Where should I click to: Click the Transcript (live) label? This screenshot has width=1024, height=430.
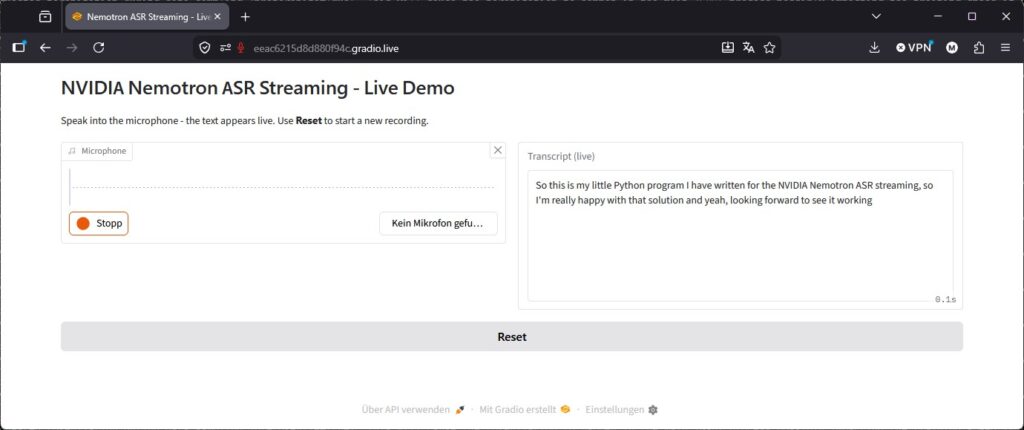click(561, 156)
